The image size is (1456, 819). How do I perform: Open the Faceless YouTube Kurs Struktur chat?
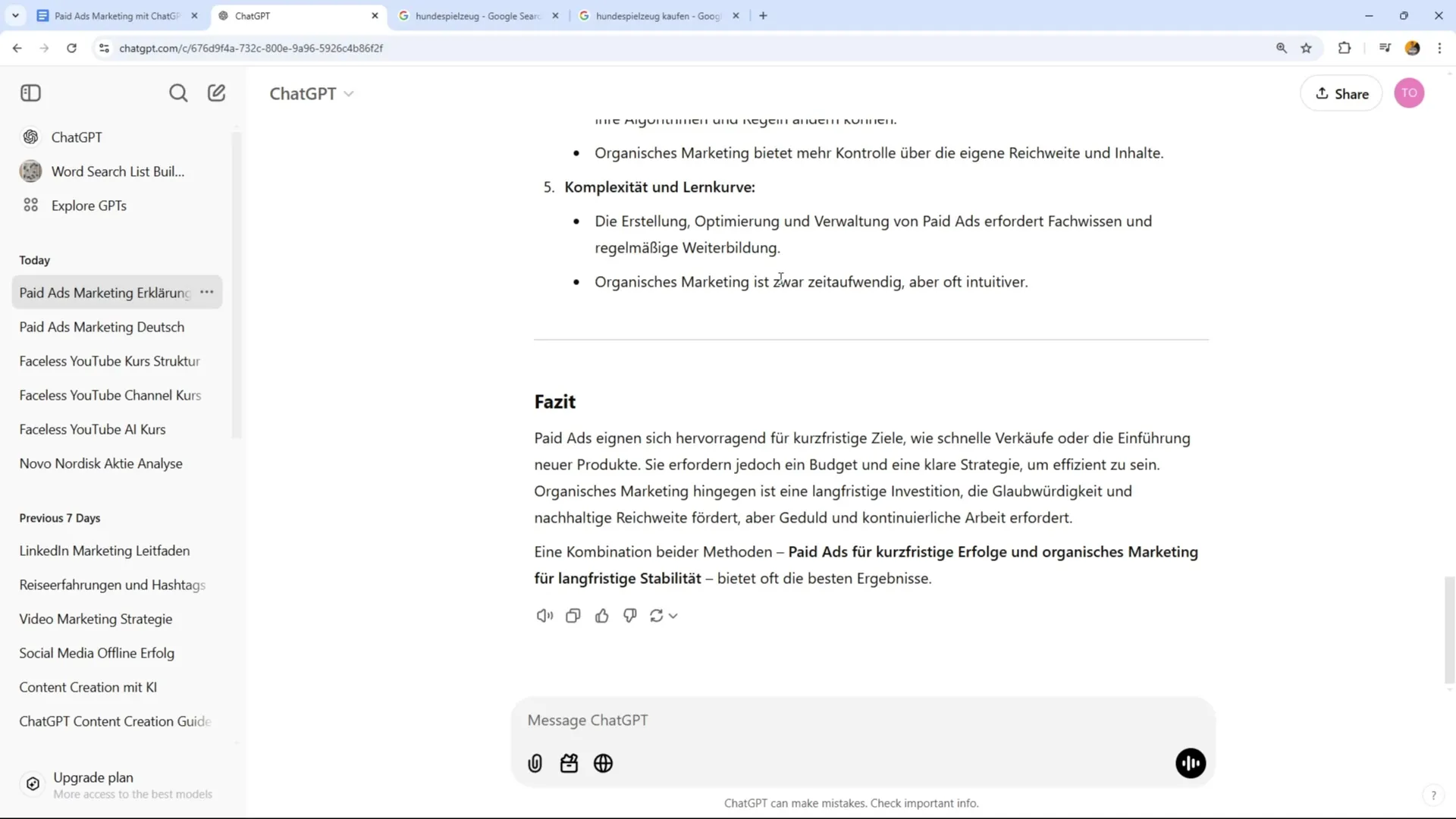tap(118, 361)
